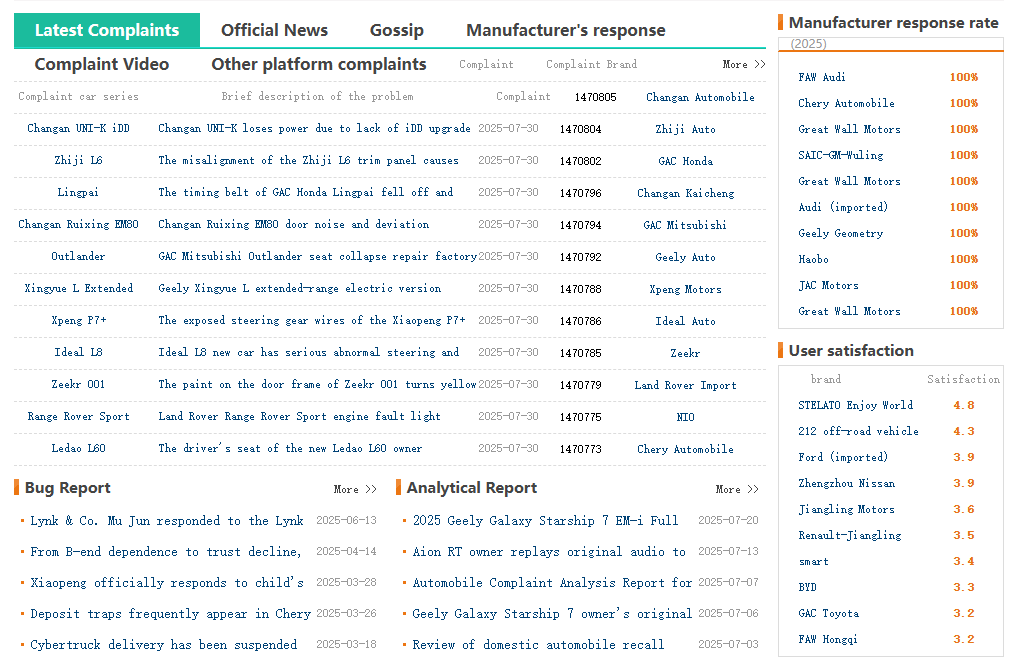
Task: Open Xiaopeng officially responds article
Action: click(167, 582)
